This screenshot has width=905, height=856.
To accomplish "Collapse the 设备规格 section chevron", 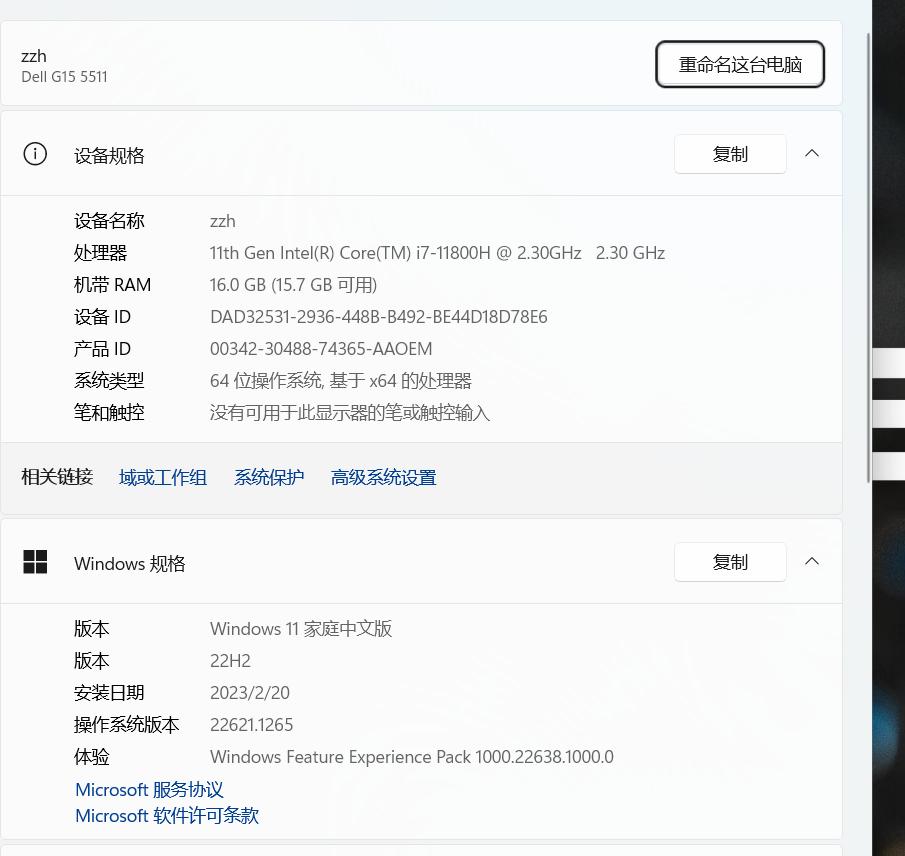I will [x=811, y=154].
